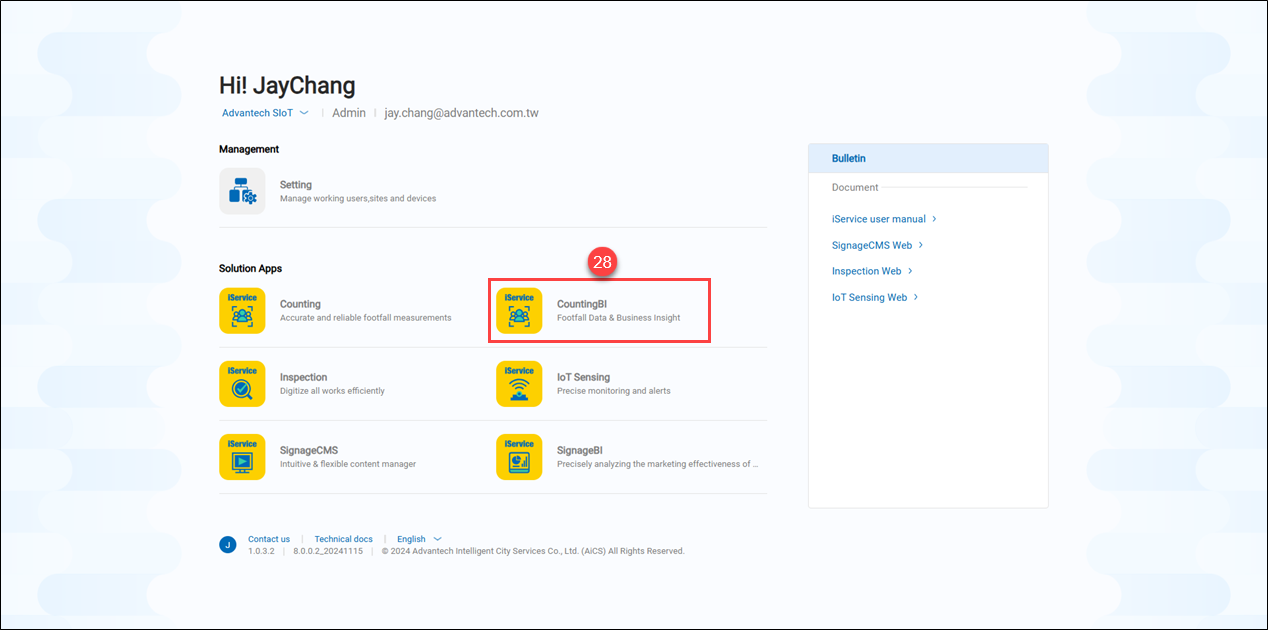Click the SignageBI description text

tap(657, 464)
